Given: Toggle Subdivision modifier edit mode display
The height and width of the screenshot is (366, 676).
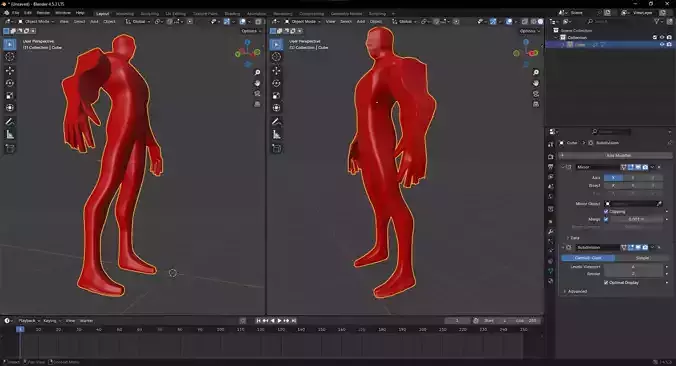Looking at the screenshot, I should (x=631, y=247).
